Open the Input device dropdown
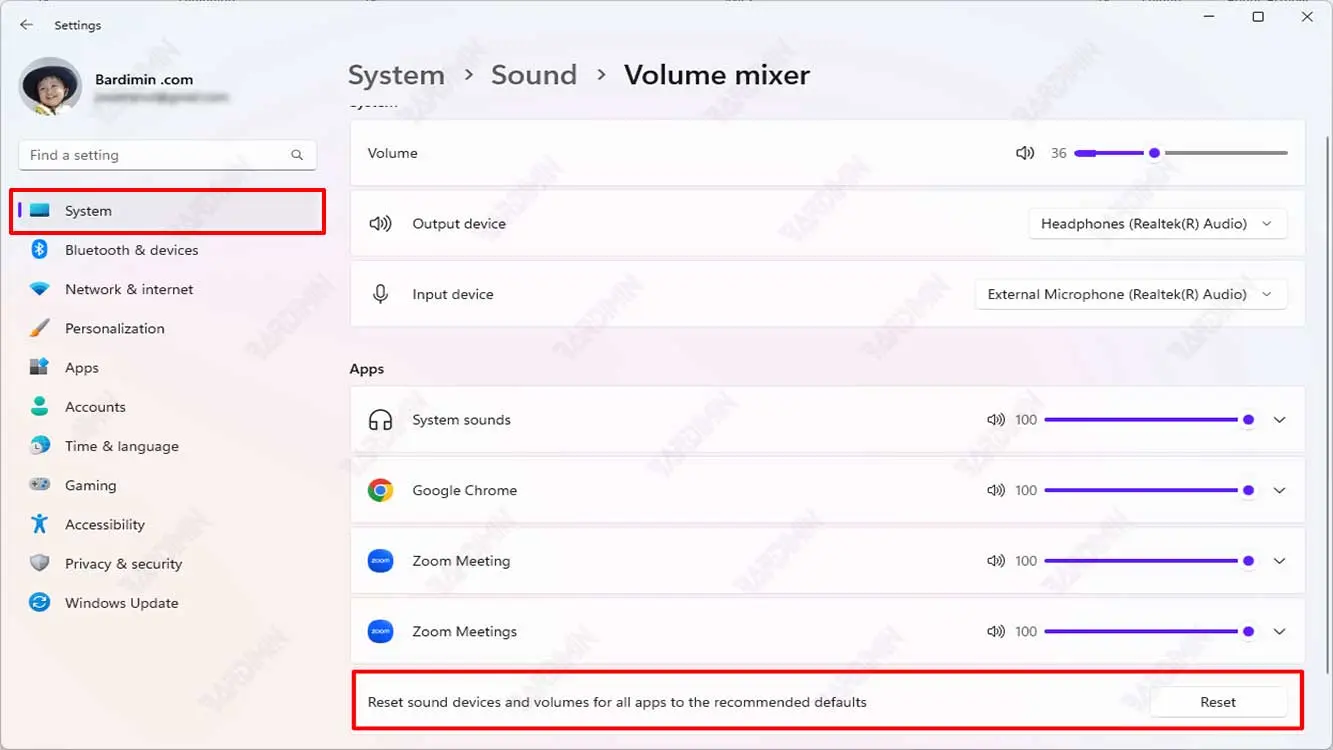The image size is (1333, 750). [1130, 294]
